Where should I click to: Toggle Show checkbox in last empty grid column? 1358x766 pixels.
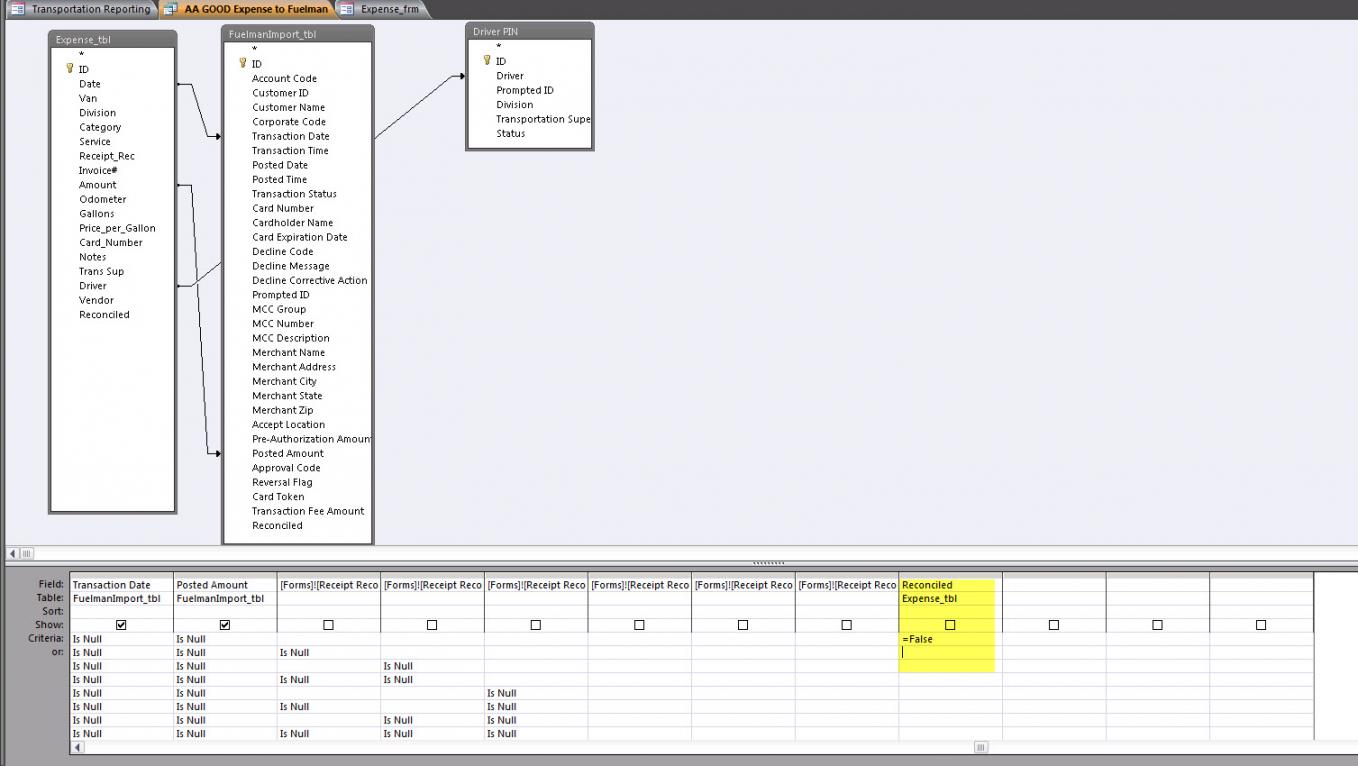click(1261, 625)
